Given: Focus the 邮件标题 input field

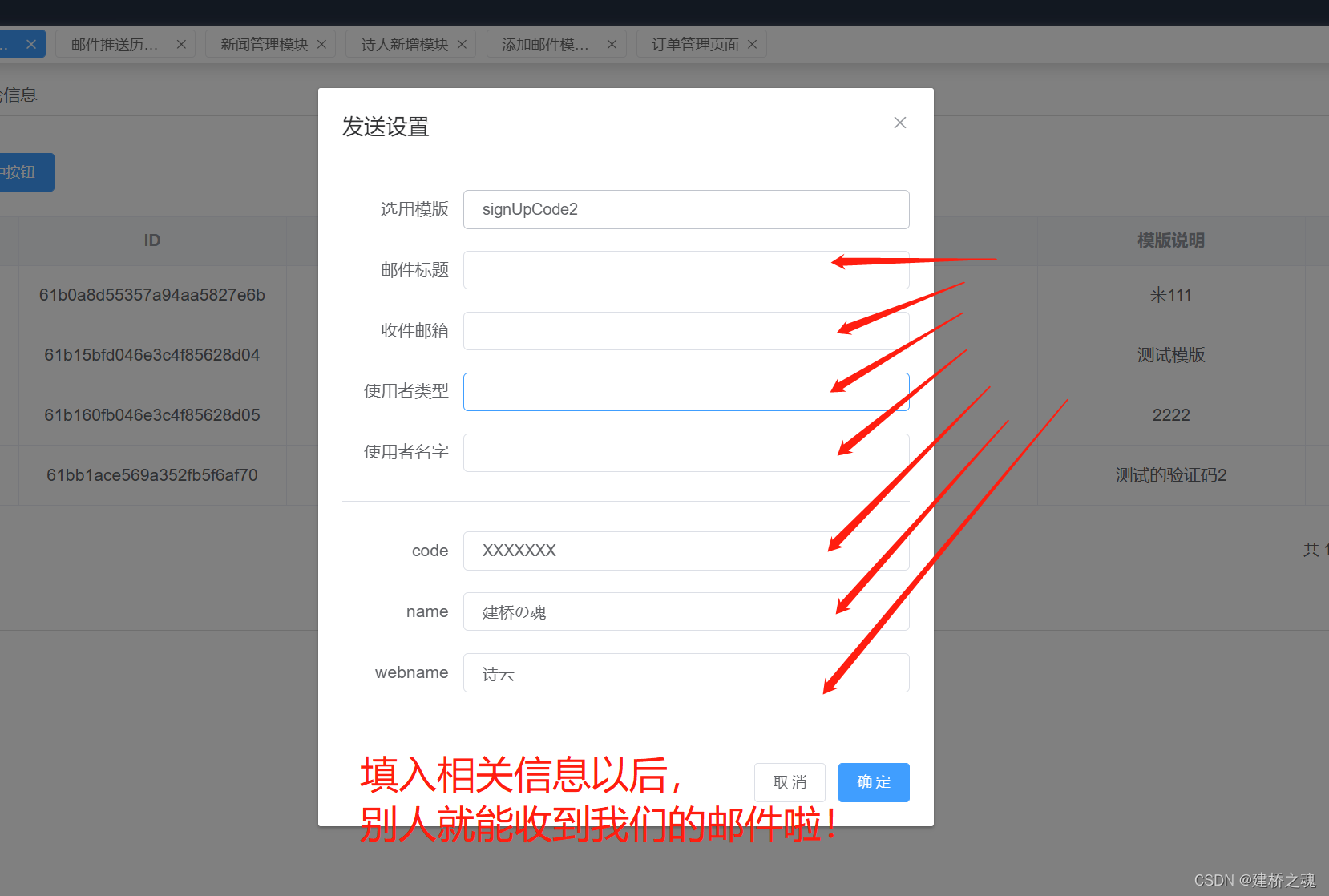Looking at the screenshot, I should tap(686, 270).
